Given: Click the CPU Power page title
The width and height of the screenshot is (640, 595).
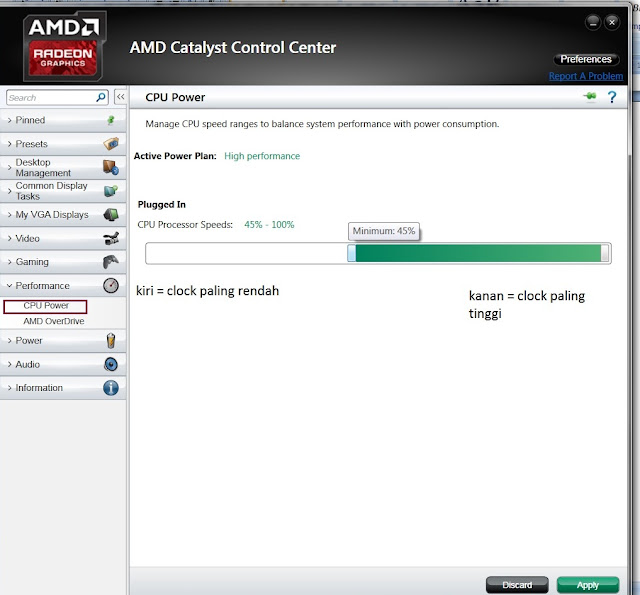Looking at the screenshot, I should [x=175, y=97].
